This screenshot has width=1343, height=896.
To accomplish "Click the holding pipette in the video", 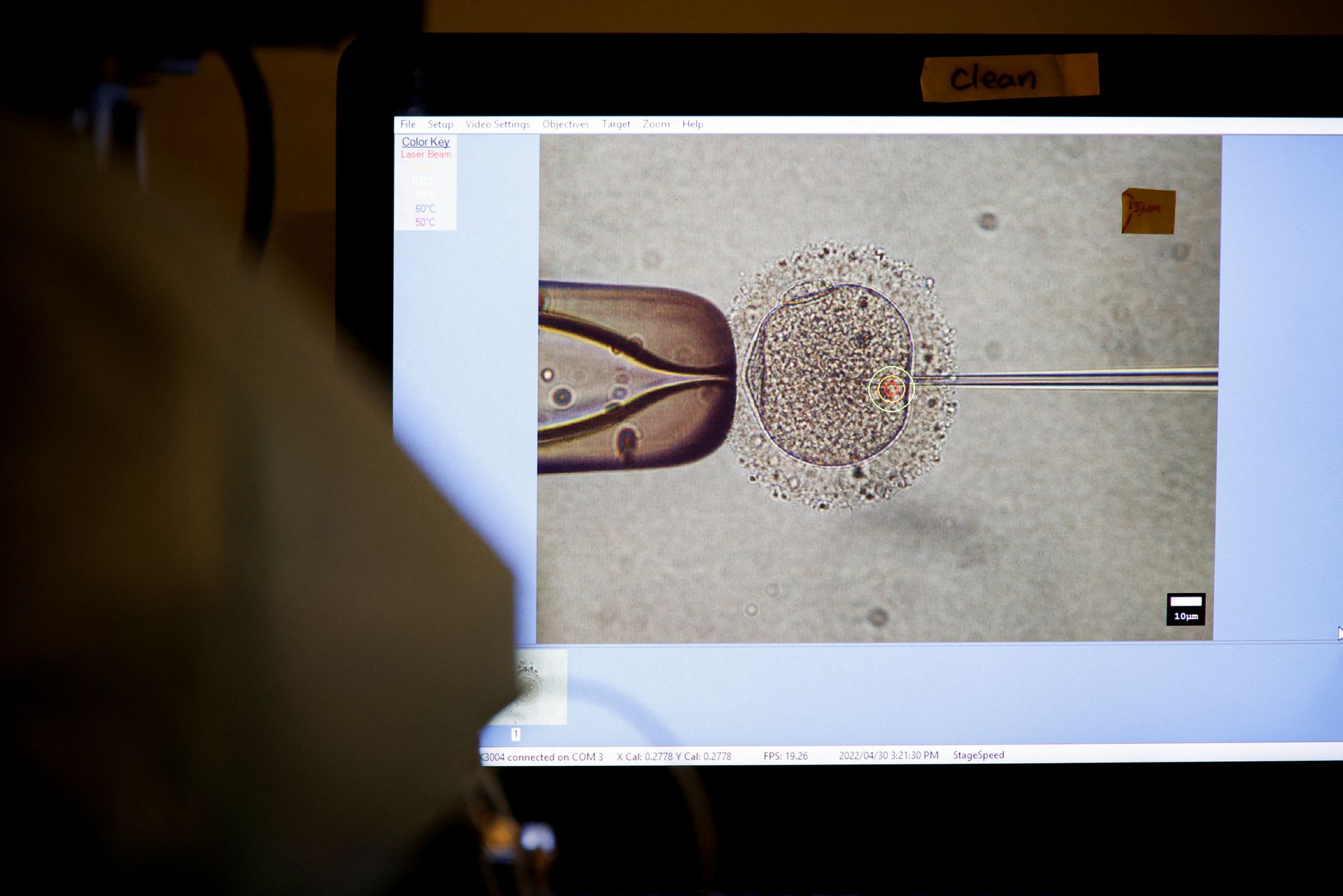I will pyautogui.click(x=635, y=378).
